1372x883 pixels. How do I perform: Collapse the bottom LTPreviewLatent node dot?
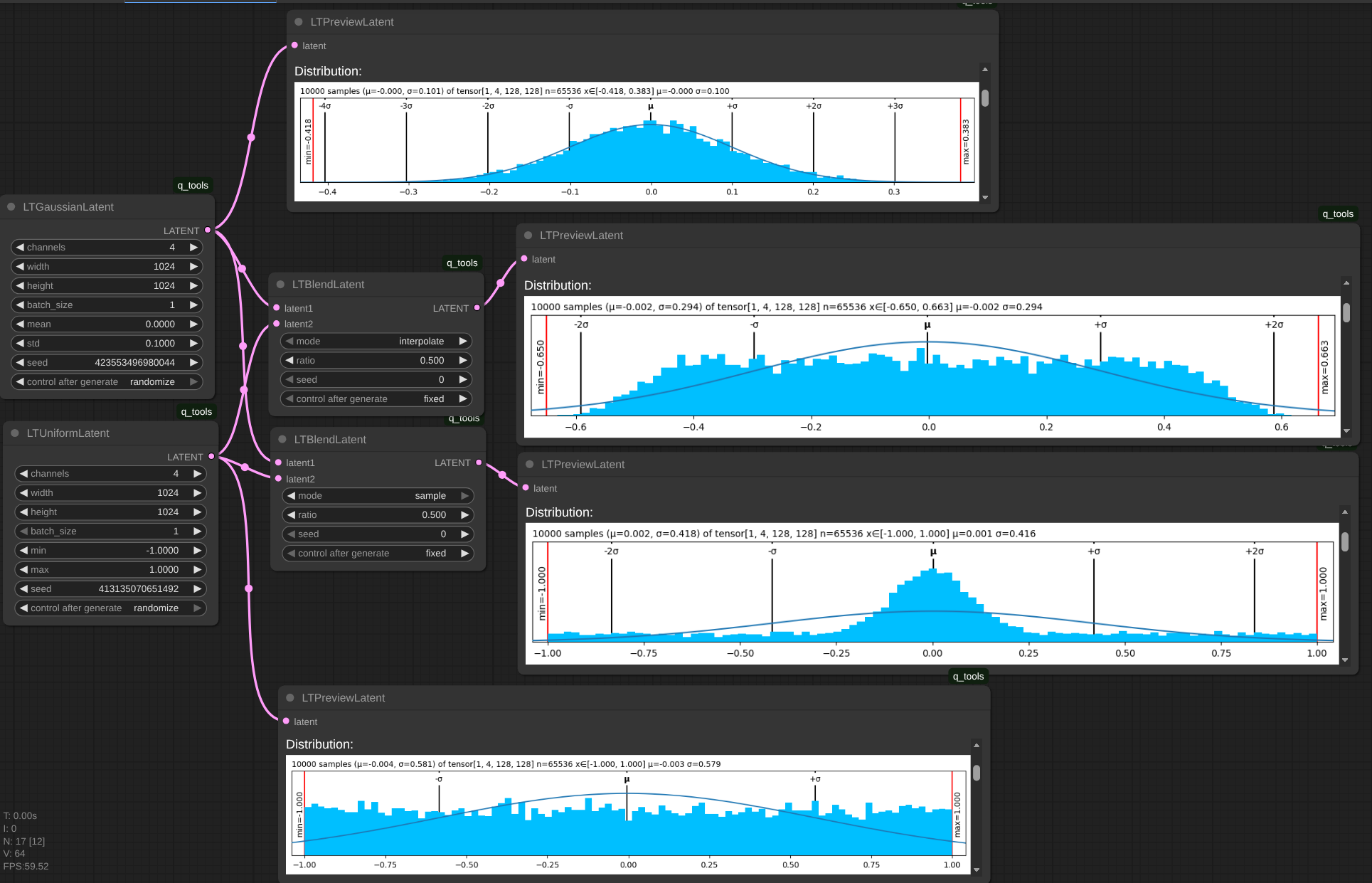pos(290,698)
